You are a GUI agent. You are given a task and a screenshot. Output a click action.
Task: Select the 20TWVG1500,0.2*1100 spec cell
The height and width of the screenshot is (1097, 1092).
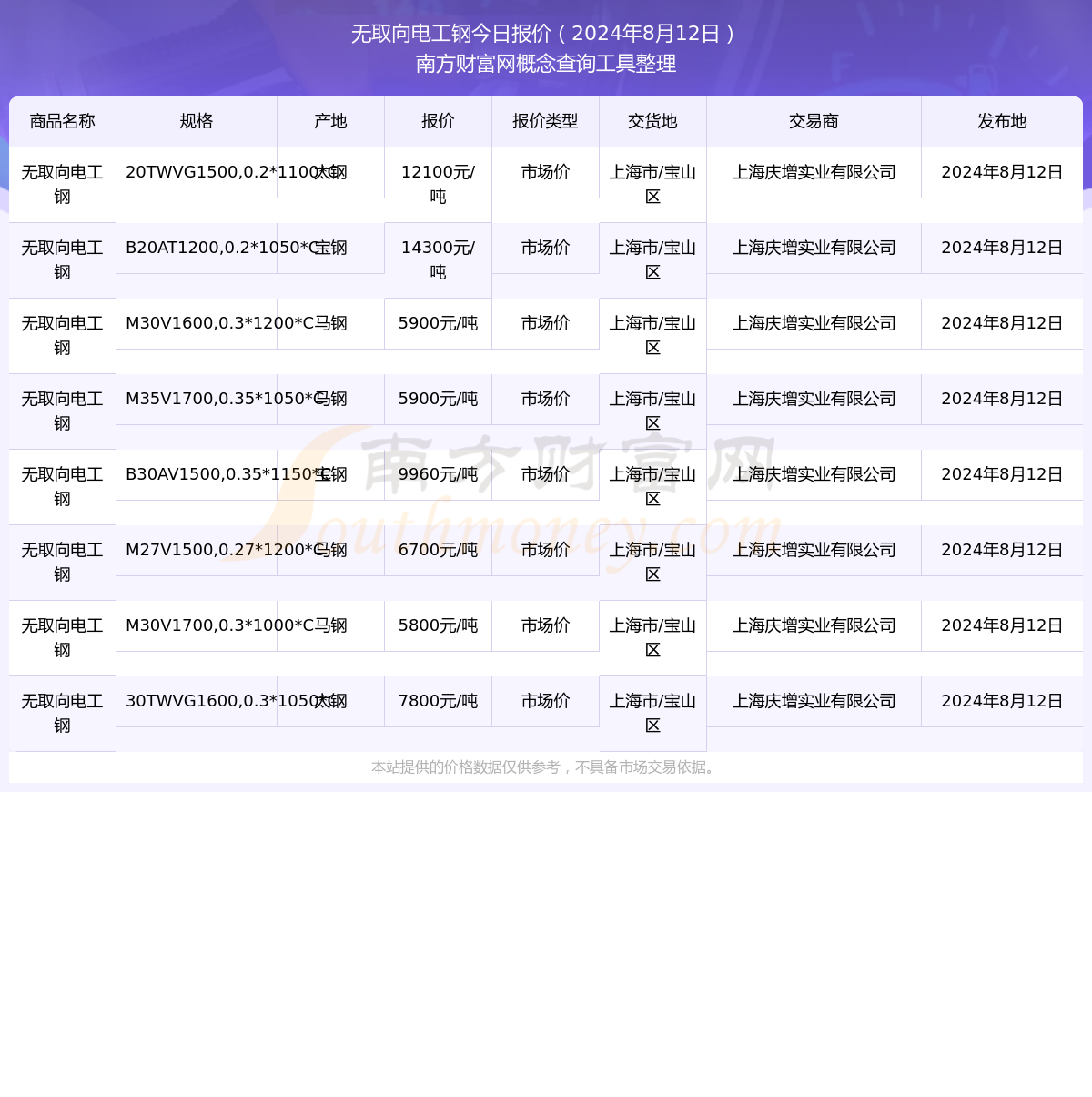[197, 172]
